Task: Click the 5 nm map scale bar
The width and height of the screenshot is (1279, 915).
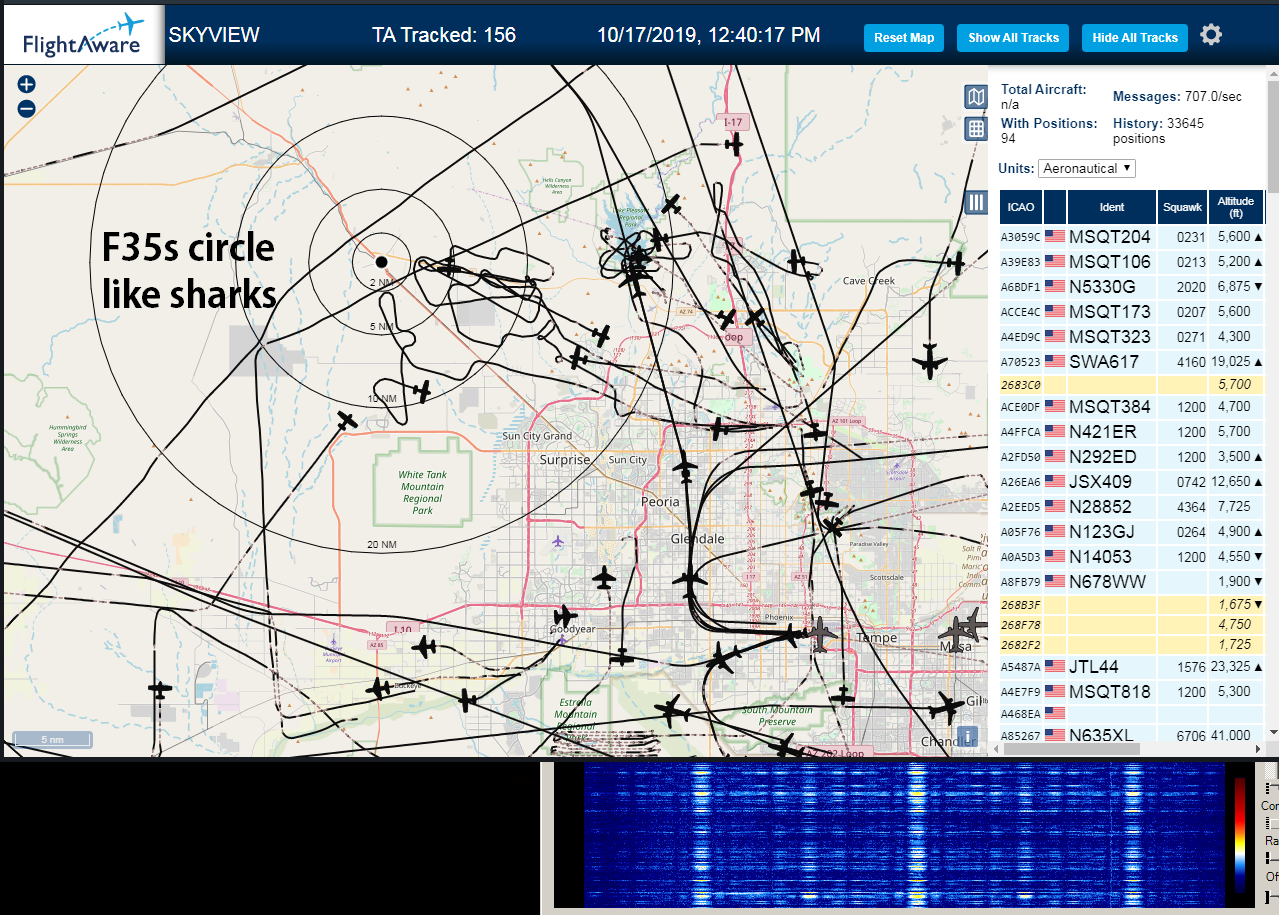Action: [x=52, y=740]
